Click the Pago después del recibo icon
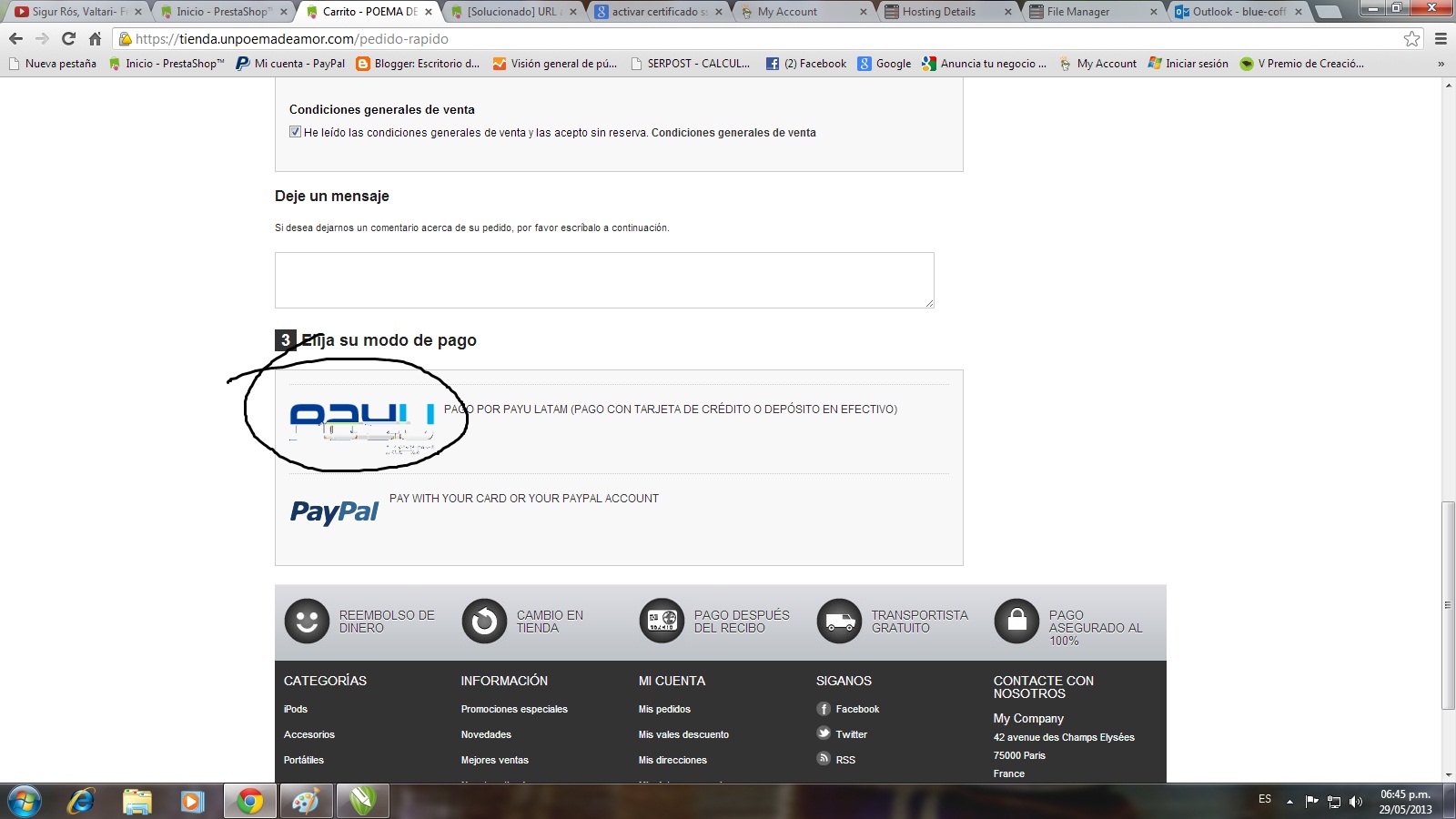This screenshot has height=819, width=1456. click(x=662, y=622)
